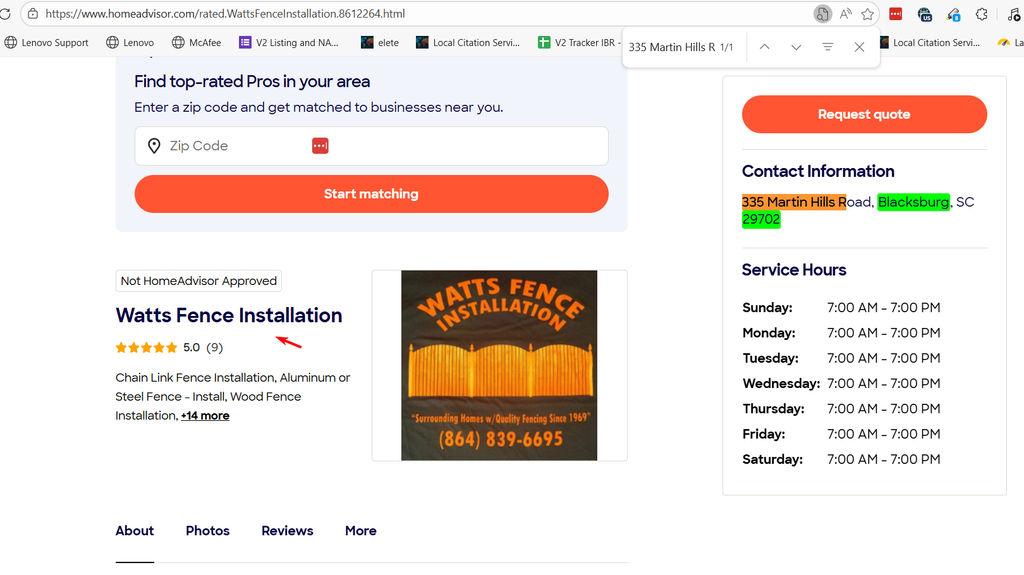Open the highlighter extension icon
Viewport: 1024px width, 575px height.
point(953,14)
